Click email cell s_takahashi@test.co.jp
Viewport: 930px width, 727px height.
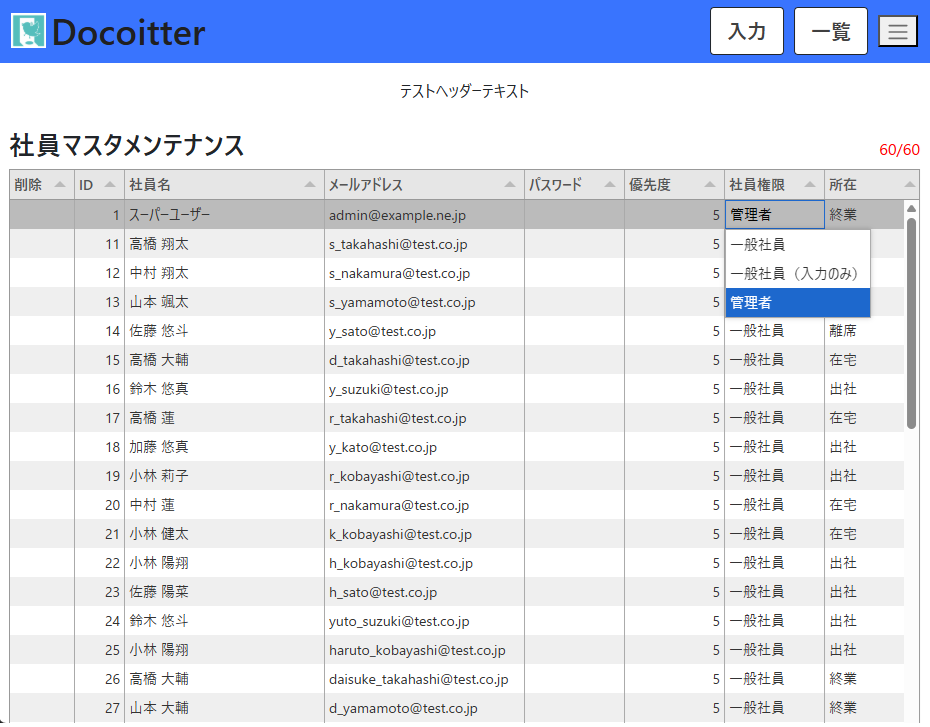pos(398,244)
